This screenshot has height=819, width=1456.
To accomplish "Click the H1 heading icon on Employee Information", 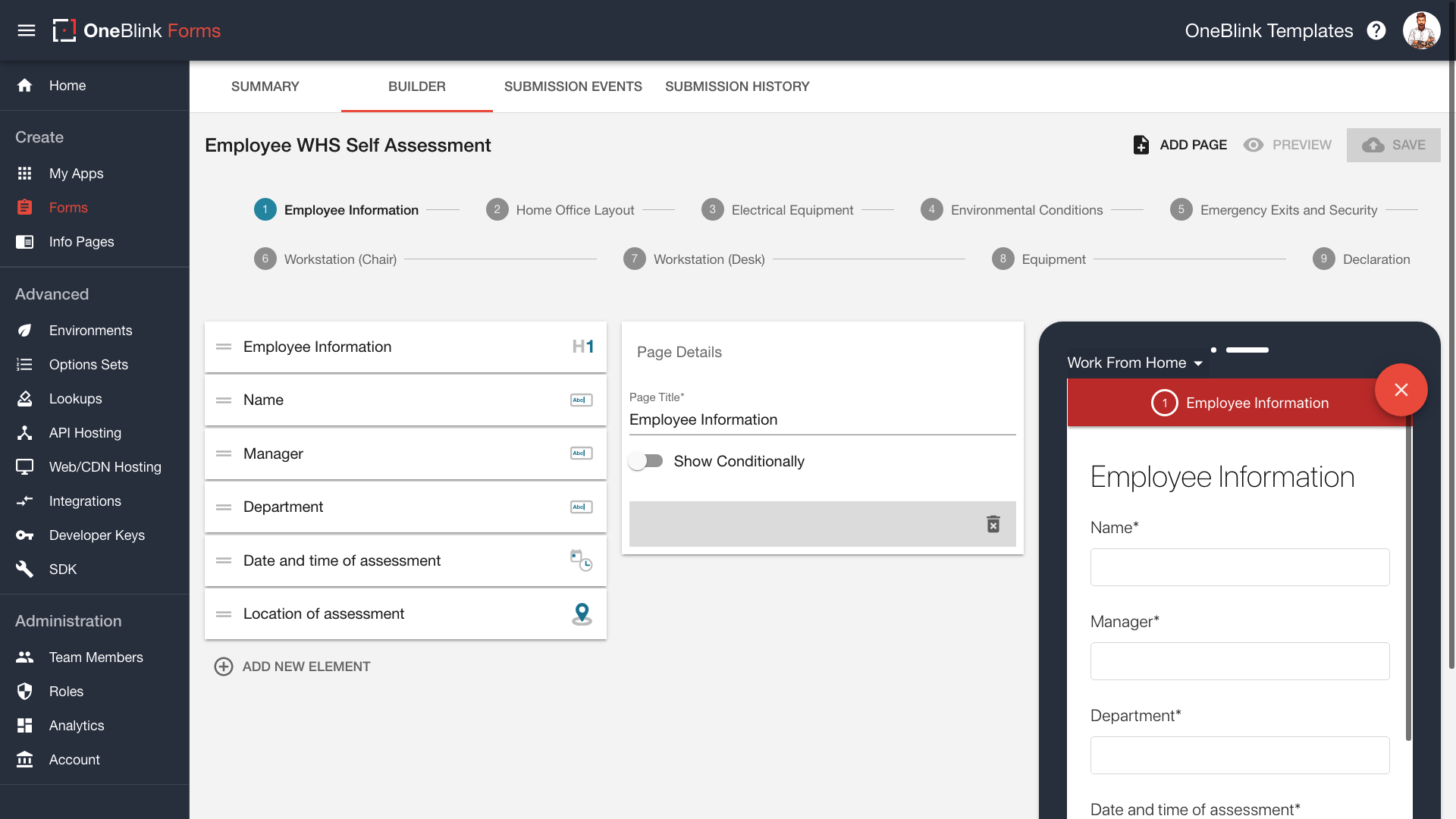I will [582, 347].
